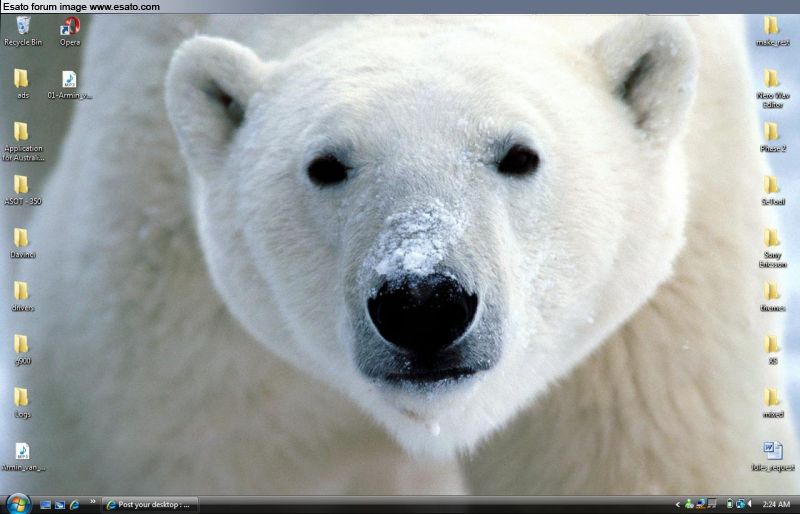Select the Phase 2 folder

pyautogui.click(x=772, y=138)
